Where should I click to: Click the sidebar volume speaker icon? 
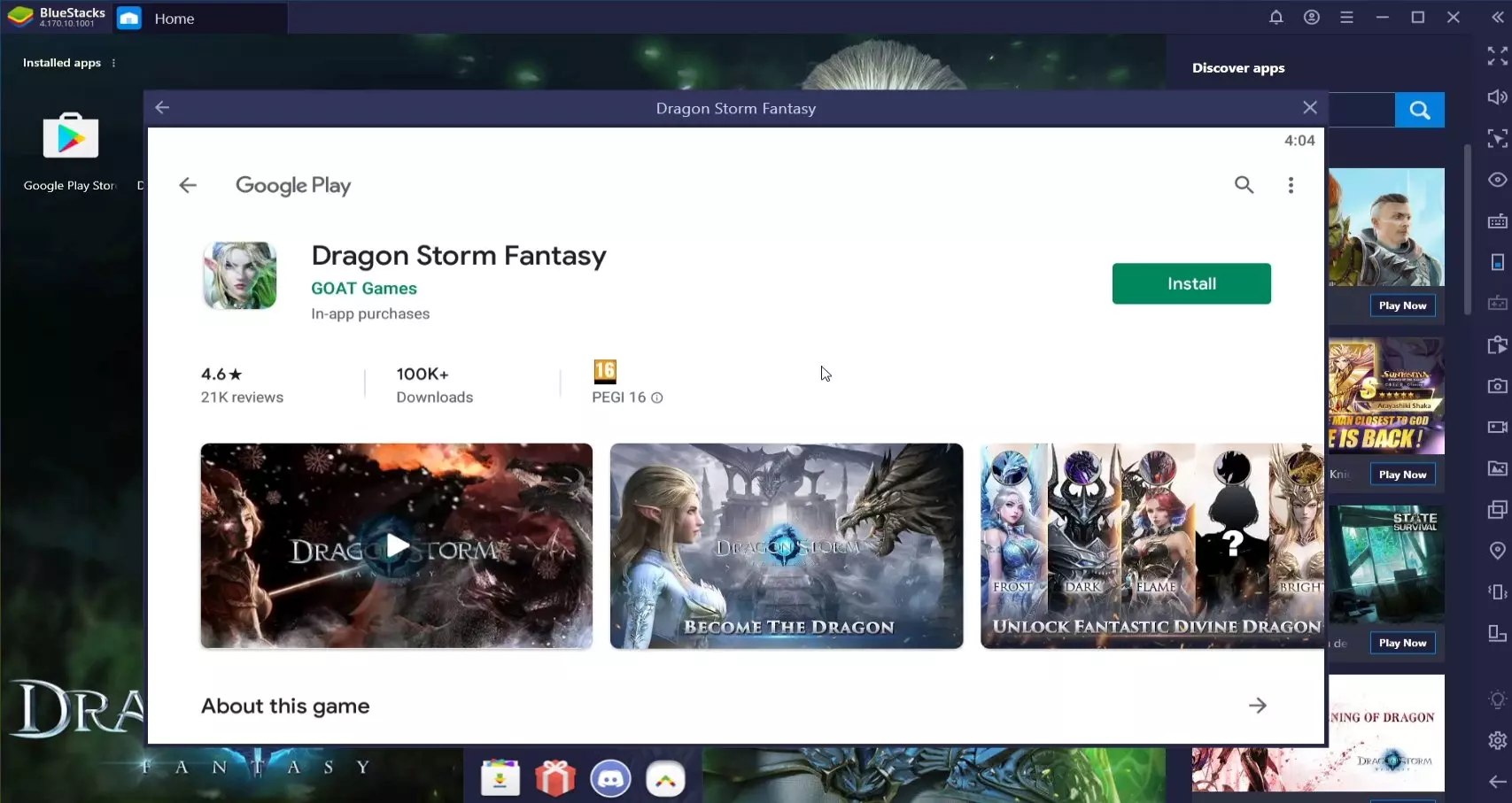click(1497, 97)
